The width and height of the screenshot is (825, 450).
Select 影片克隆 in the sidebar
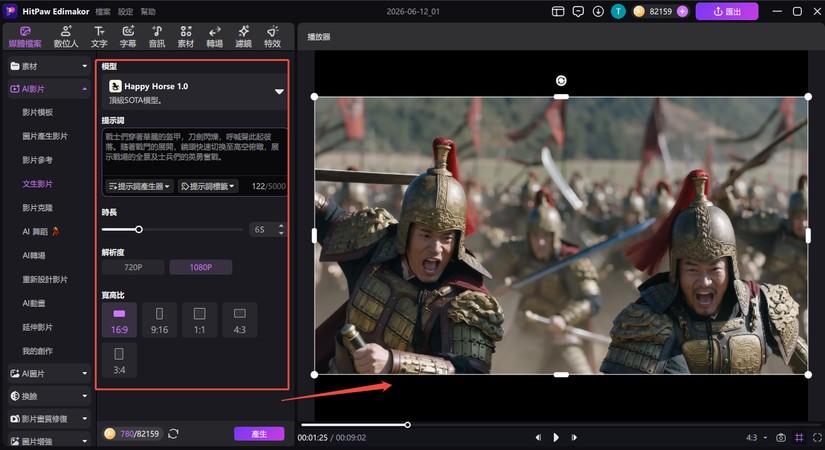coord(37,207)
